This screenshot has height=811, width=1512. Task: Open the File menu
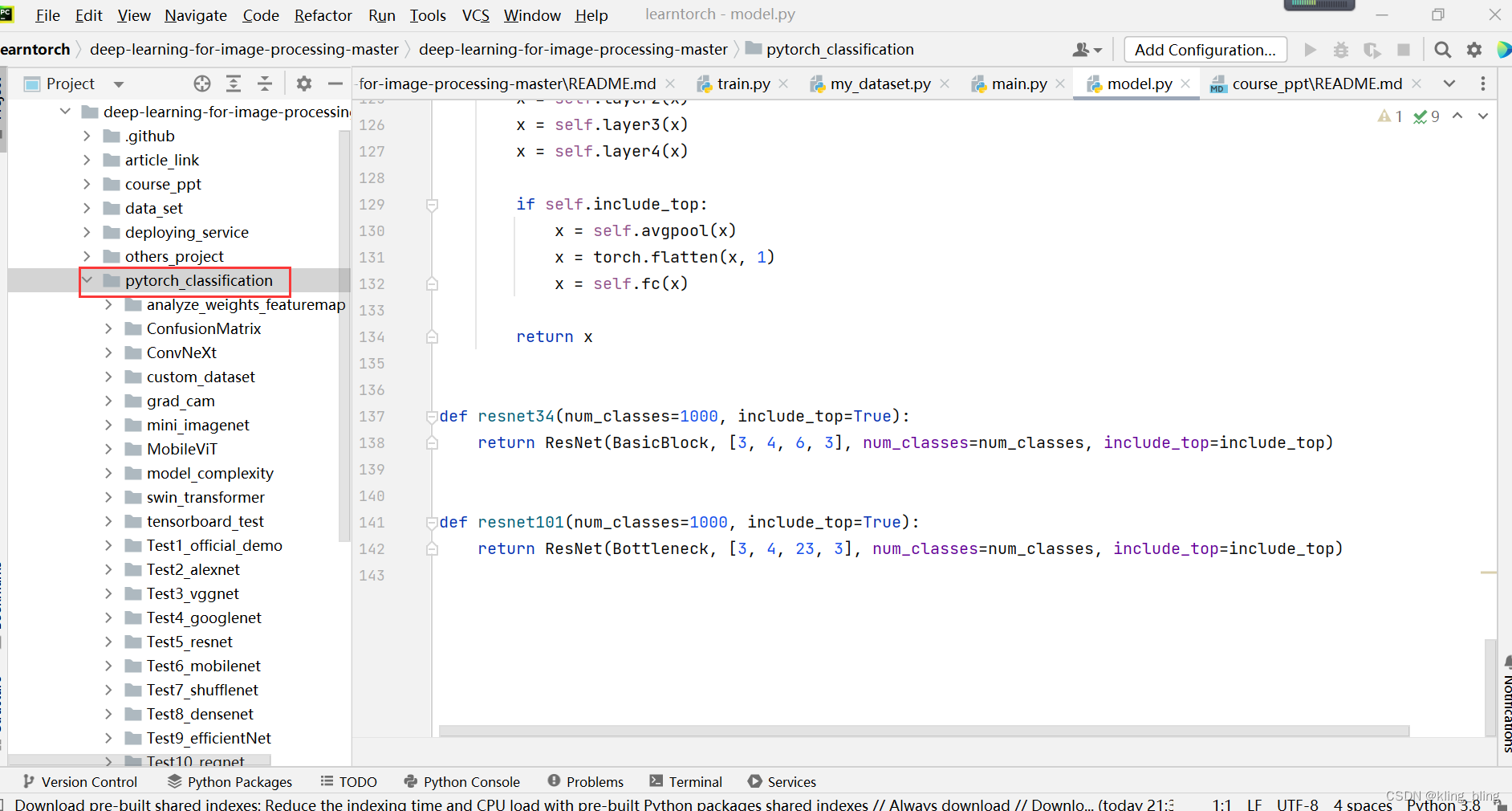click(47, 15)
